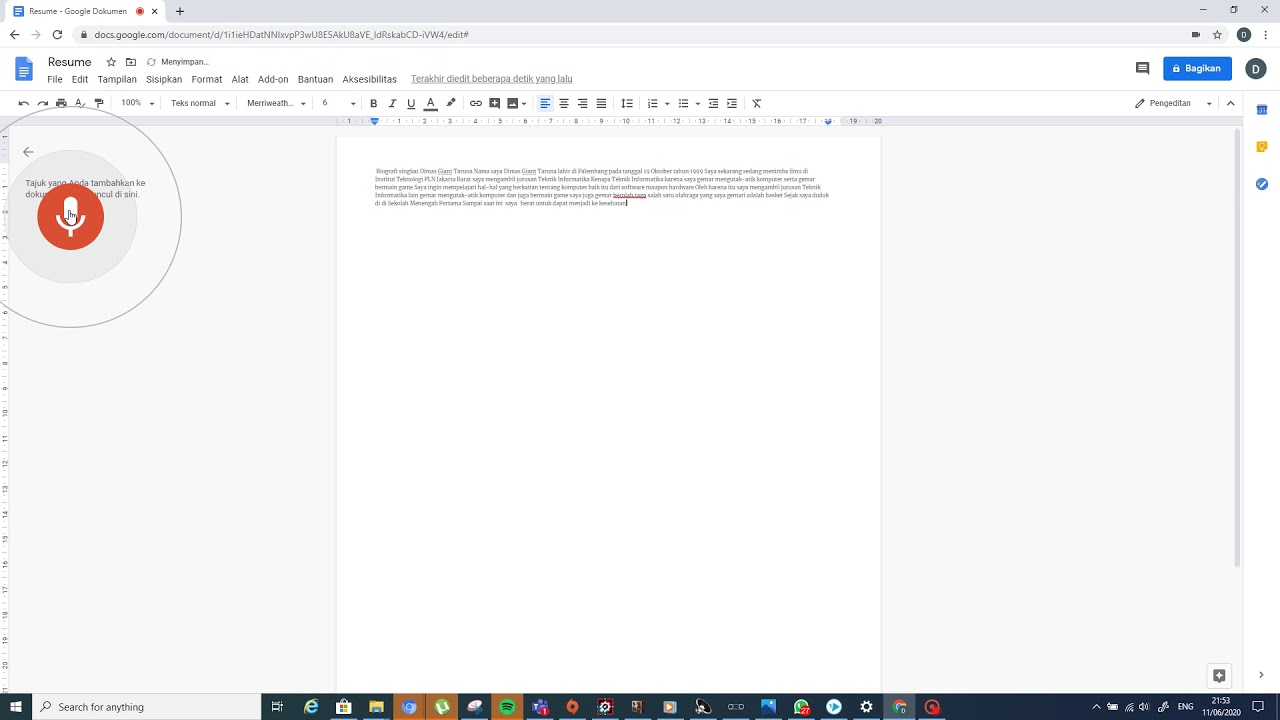
Task: Open last edit history link
Action: pyautogui.click(x=492, y=79)
